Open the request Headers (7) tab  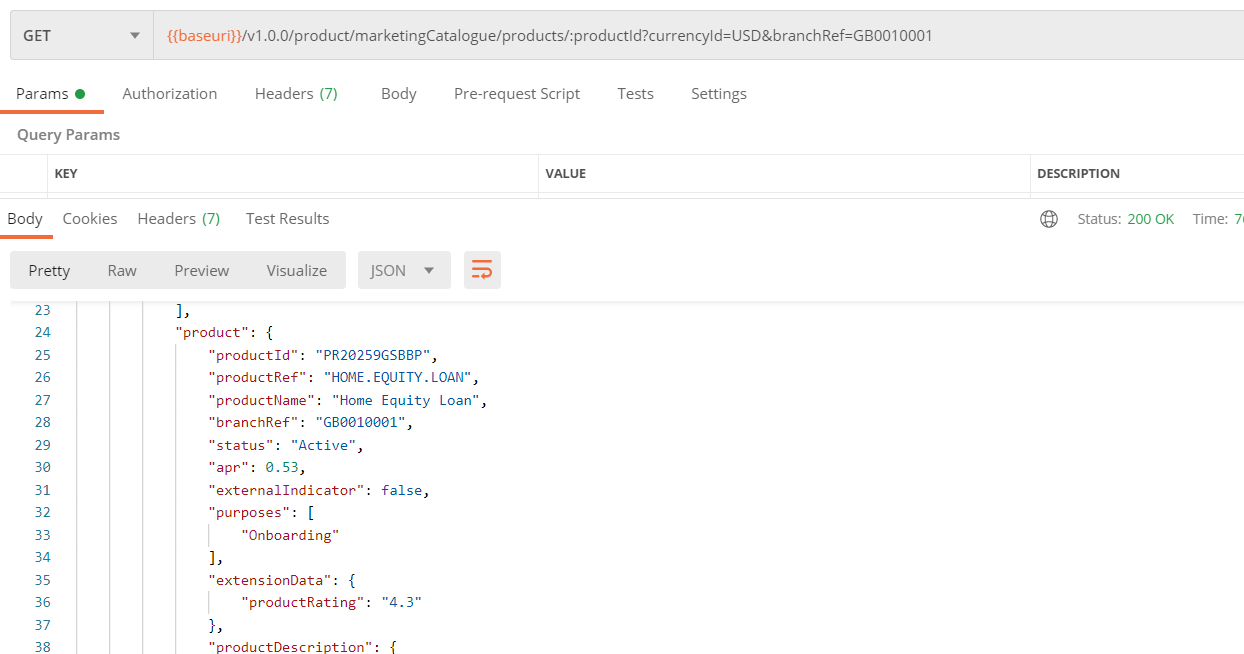[x=296, y=94]
